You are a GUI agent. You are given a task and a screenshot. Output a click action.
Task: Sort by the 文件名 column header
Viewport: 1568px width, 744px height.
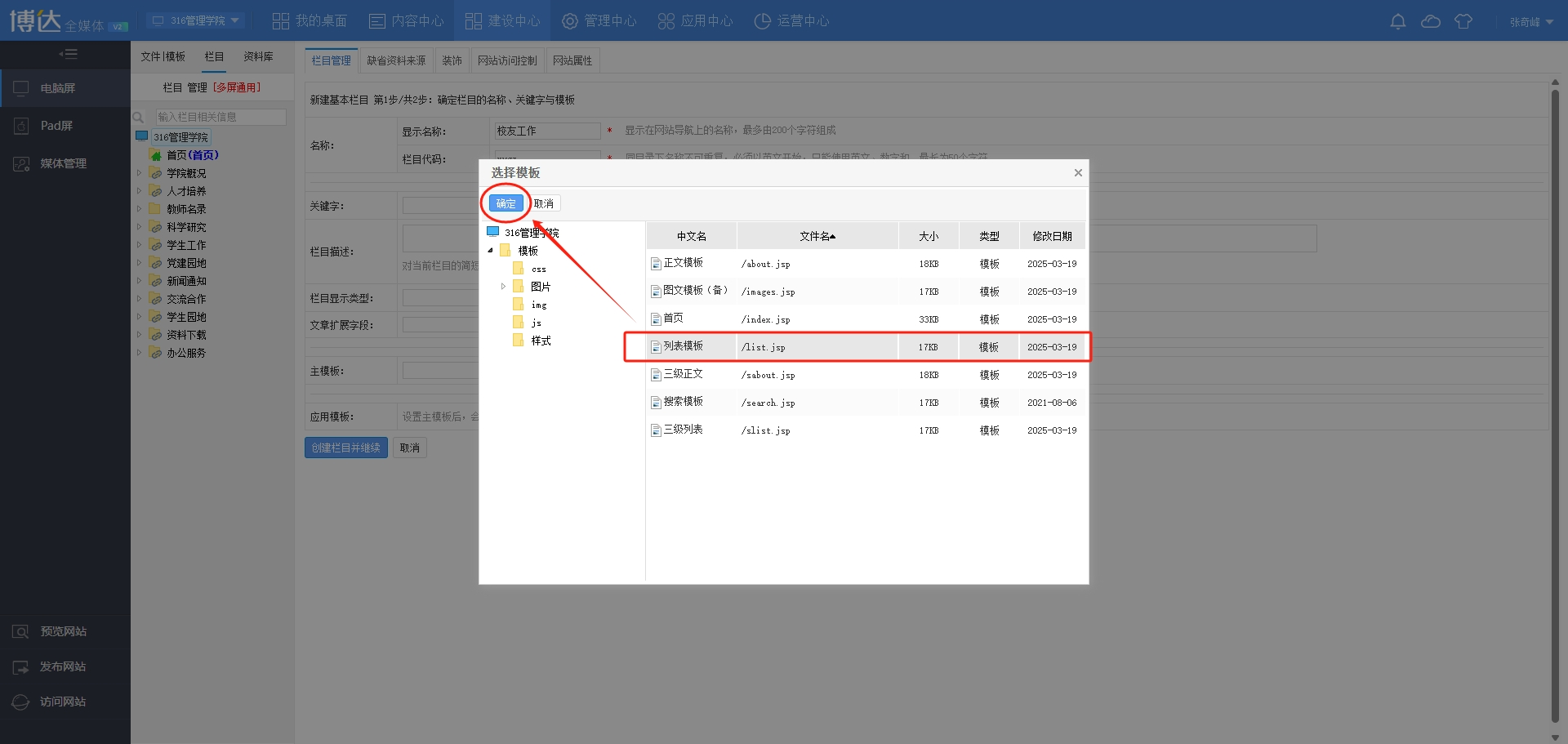817,236
